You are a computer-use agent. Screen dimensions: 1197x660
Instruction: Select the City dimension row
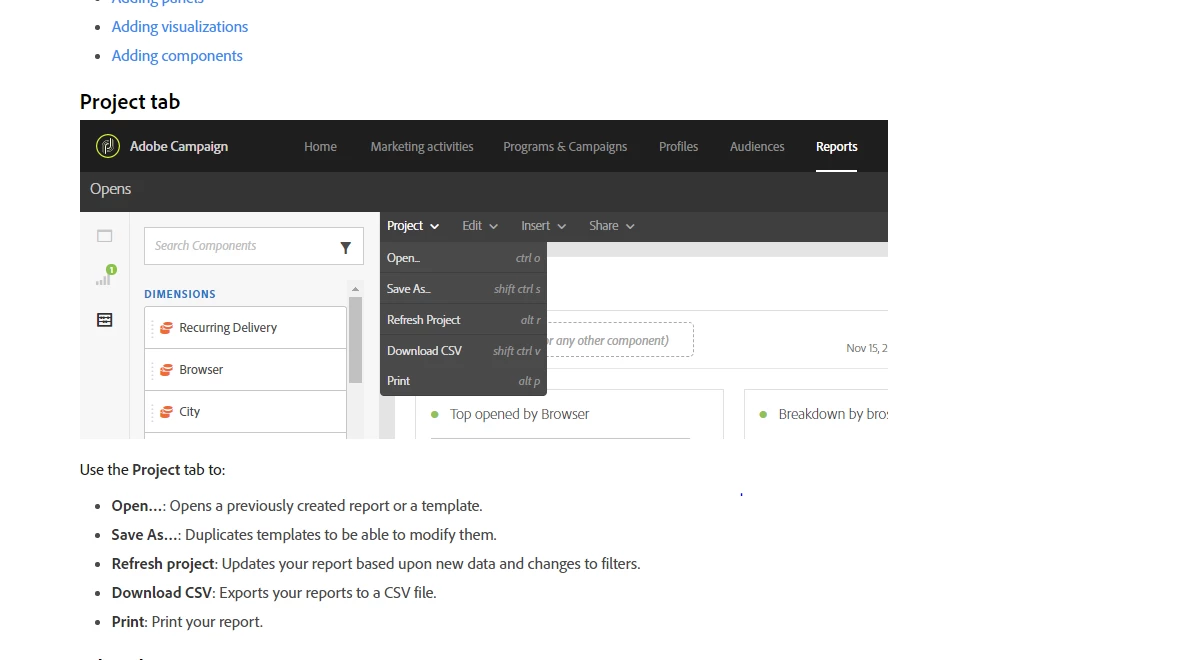tap(245, 412)
